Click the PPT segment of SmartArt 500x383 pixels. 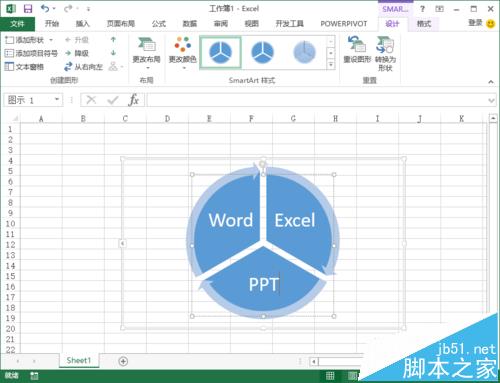263,284
